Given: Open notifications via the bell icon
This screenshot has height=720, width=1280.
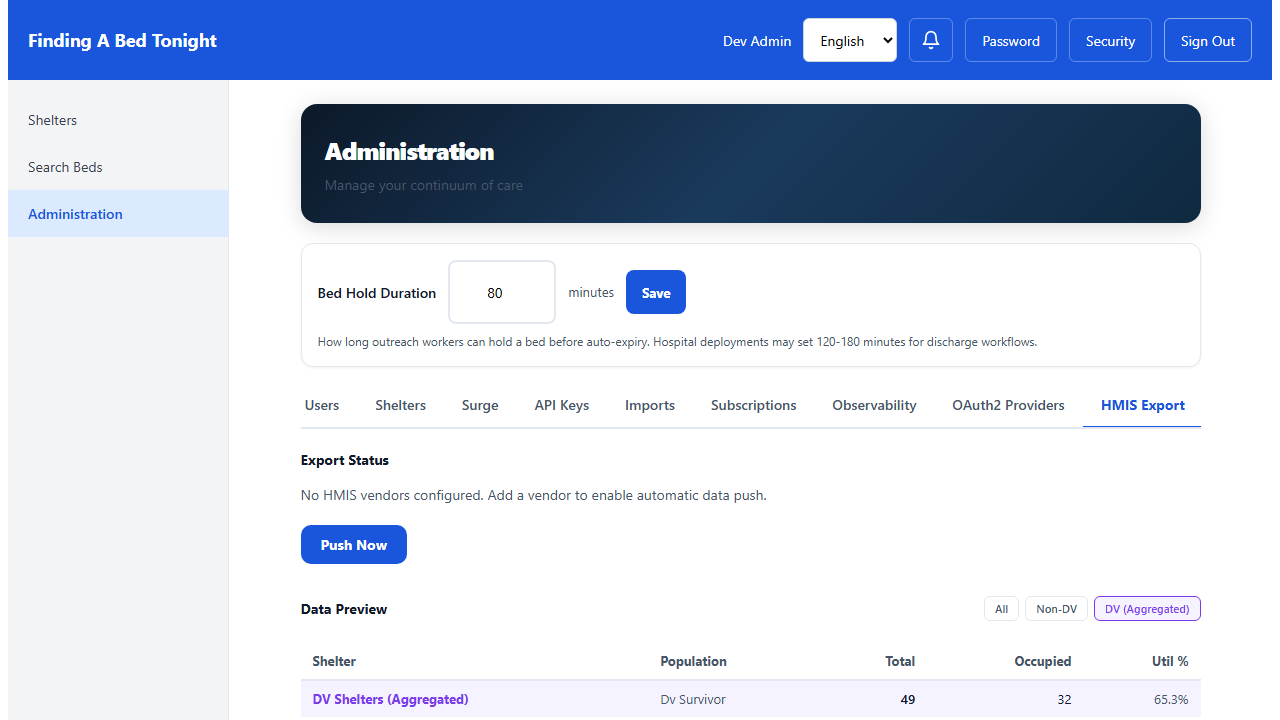Looking at the screenshot, I should (930, 40).
